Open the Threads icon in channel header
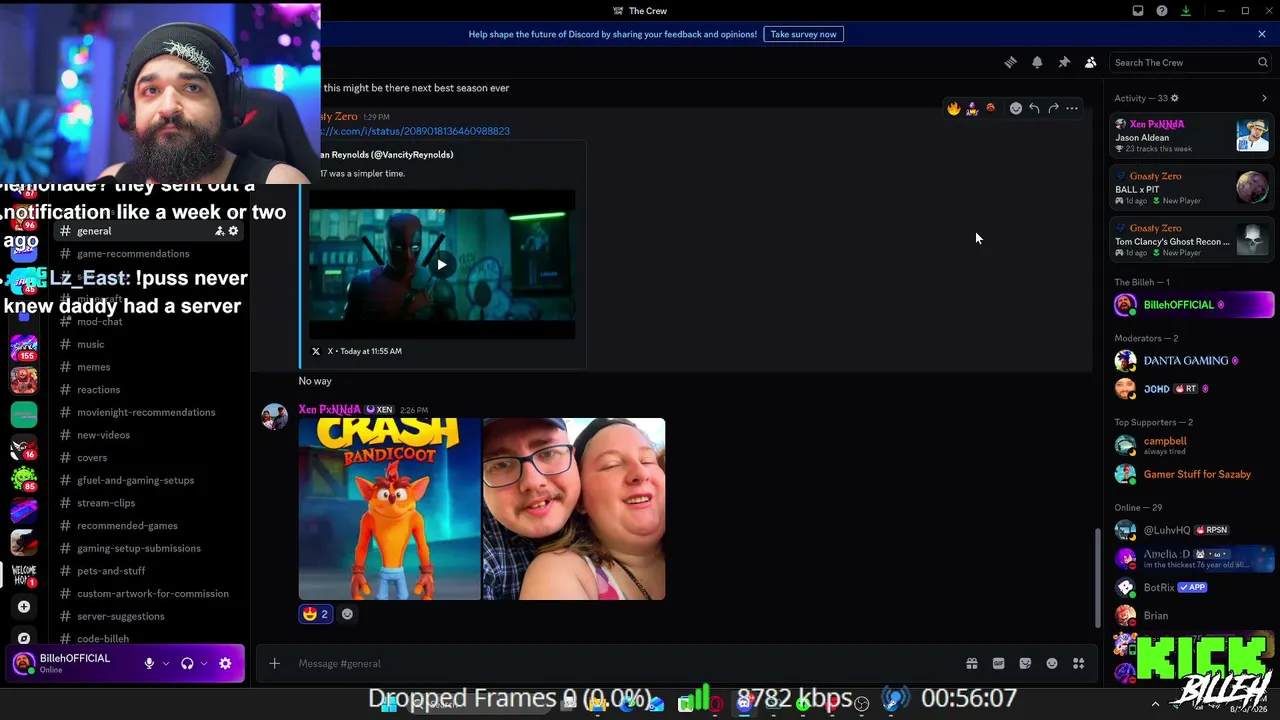1280x720 pixels. pos(1010,62)
